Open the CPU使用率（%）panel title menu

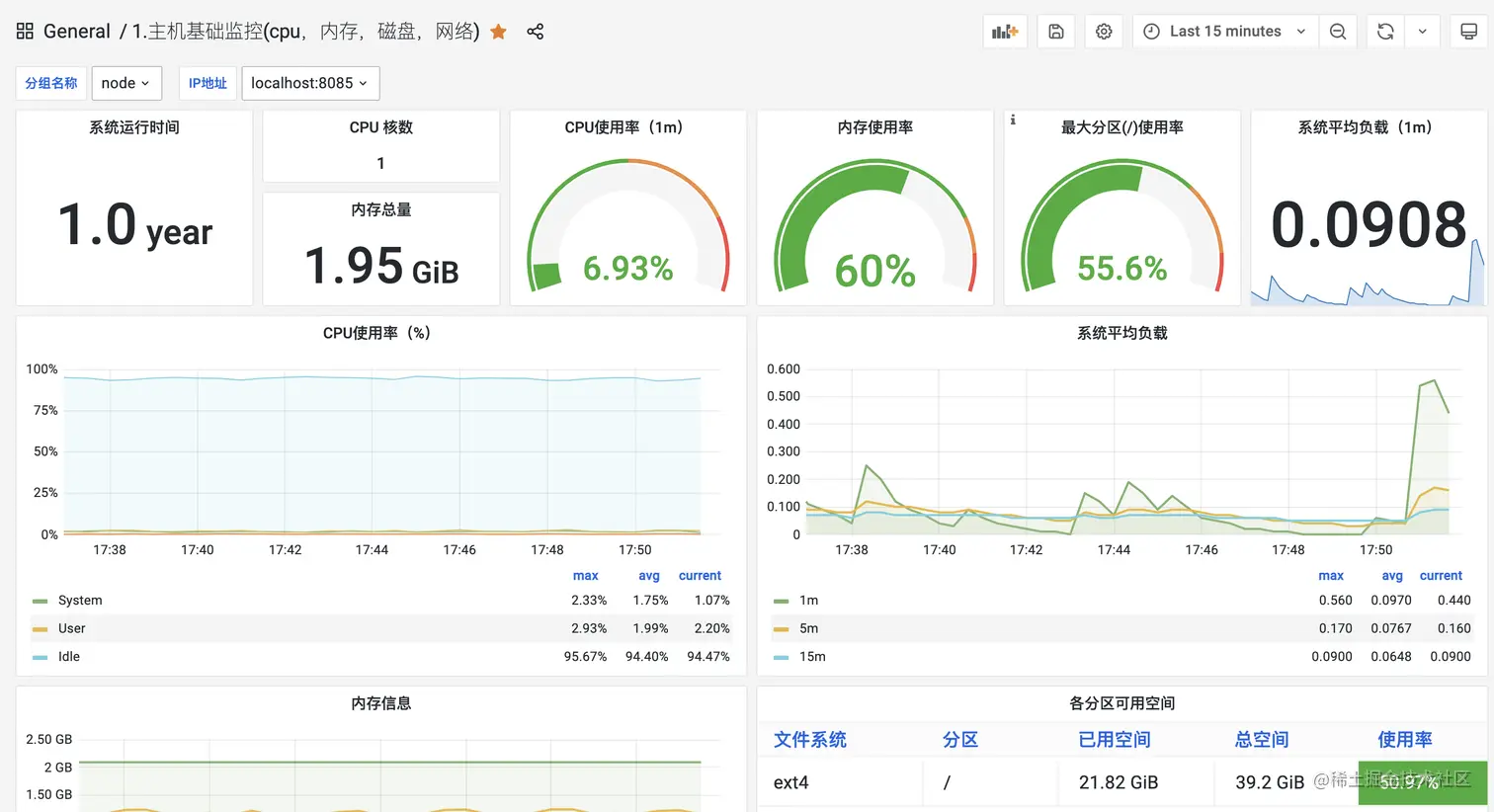pyautogui.click(x=376, y=333)
